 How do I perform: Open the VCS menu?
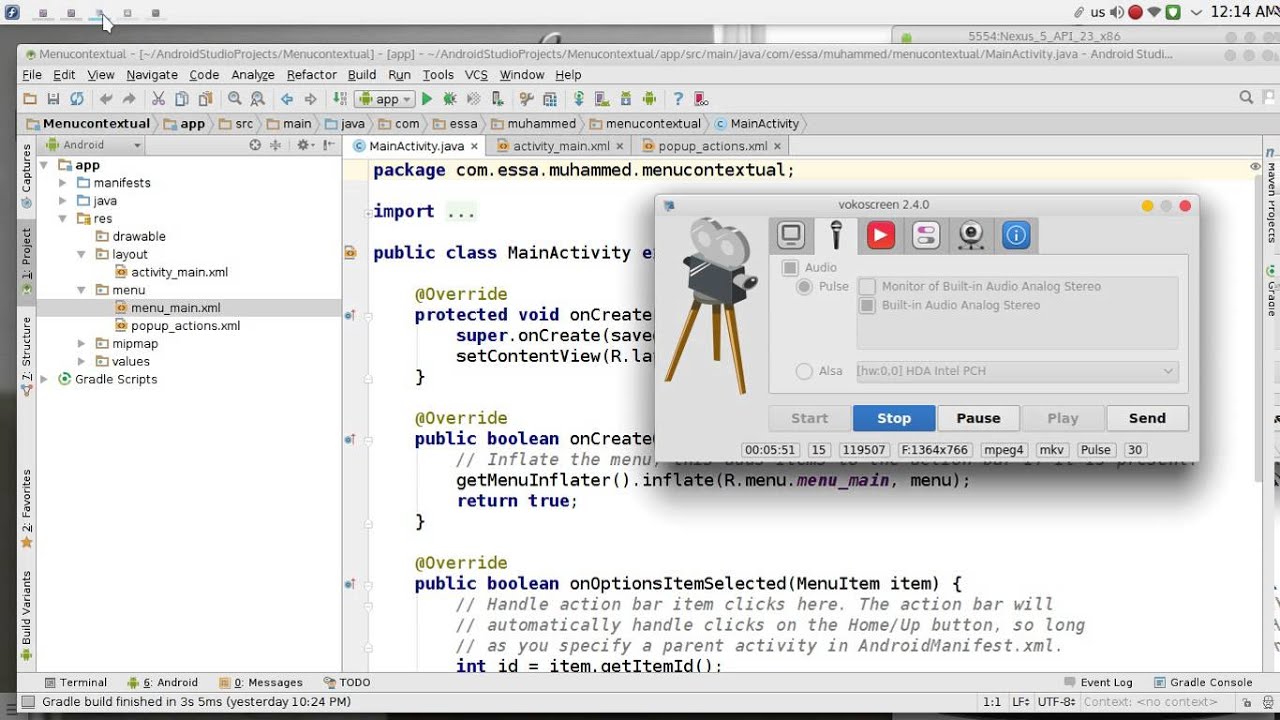476,75
